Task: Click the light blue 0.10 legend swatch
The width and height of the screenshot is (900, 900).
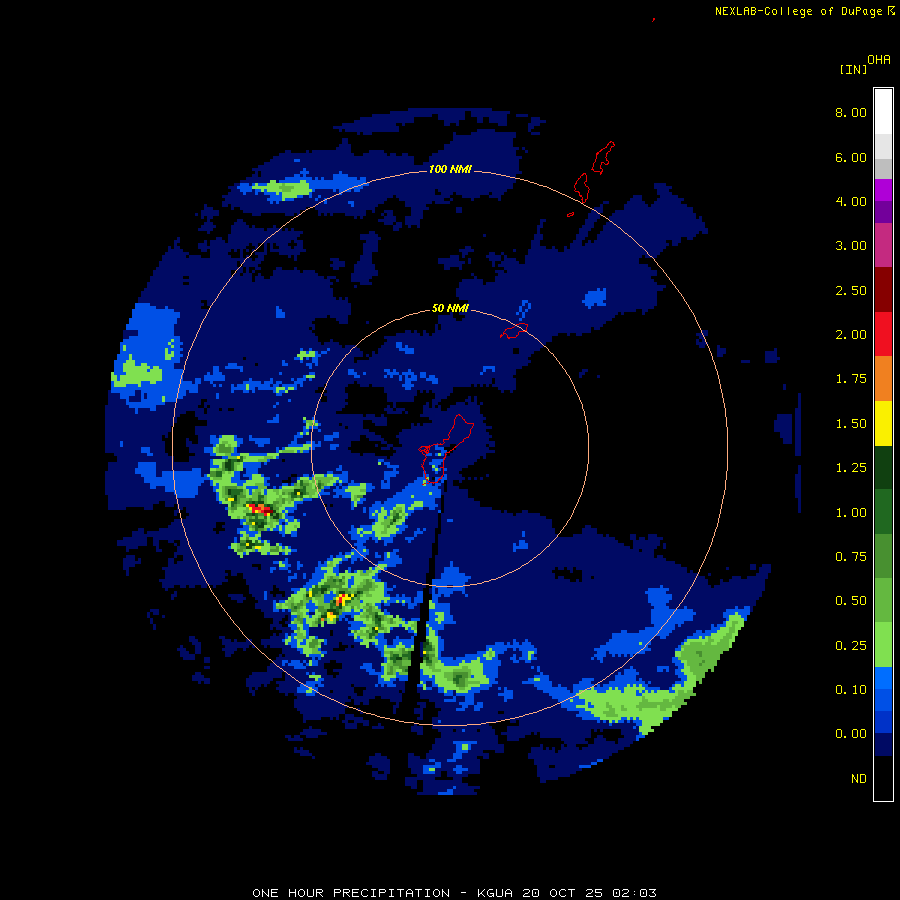Action: pyautogui.click(x=883, y=678)
